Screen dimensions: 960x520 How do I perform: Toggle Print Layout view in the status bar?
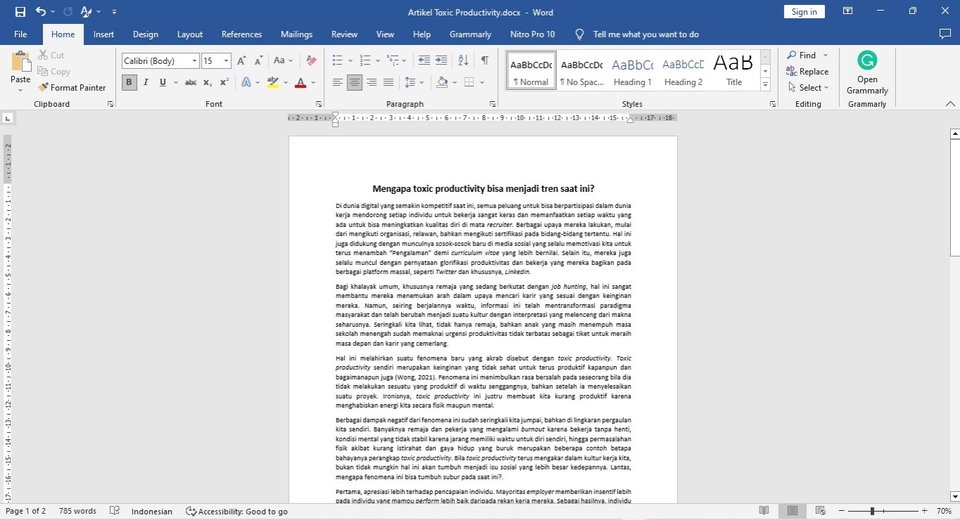(x=792, y=511)
